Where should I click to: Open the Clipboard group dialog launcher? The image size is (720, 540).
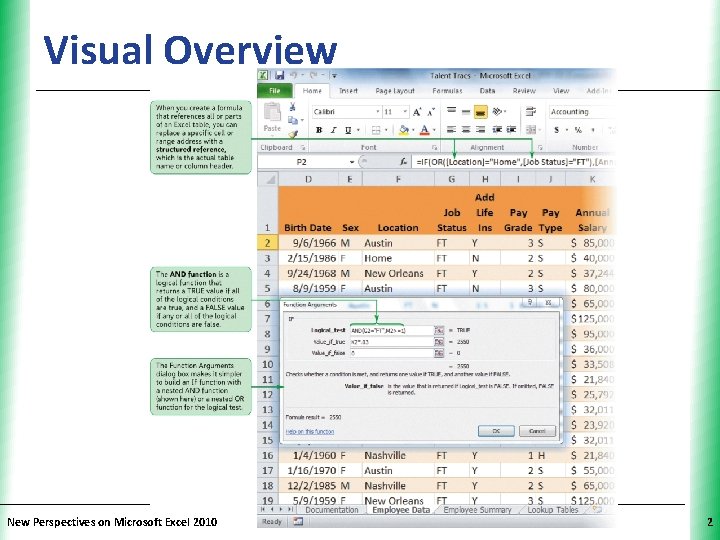[303, 147]
